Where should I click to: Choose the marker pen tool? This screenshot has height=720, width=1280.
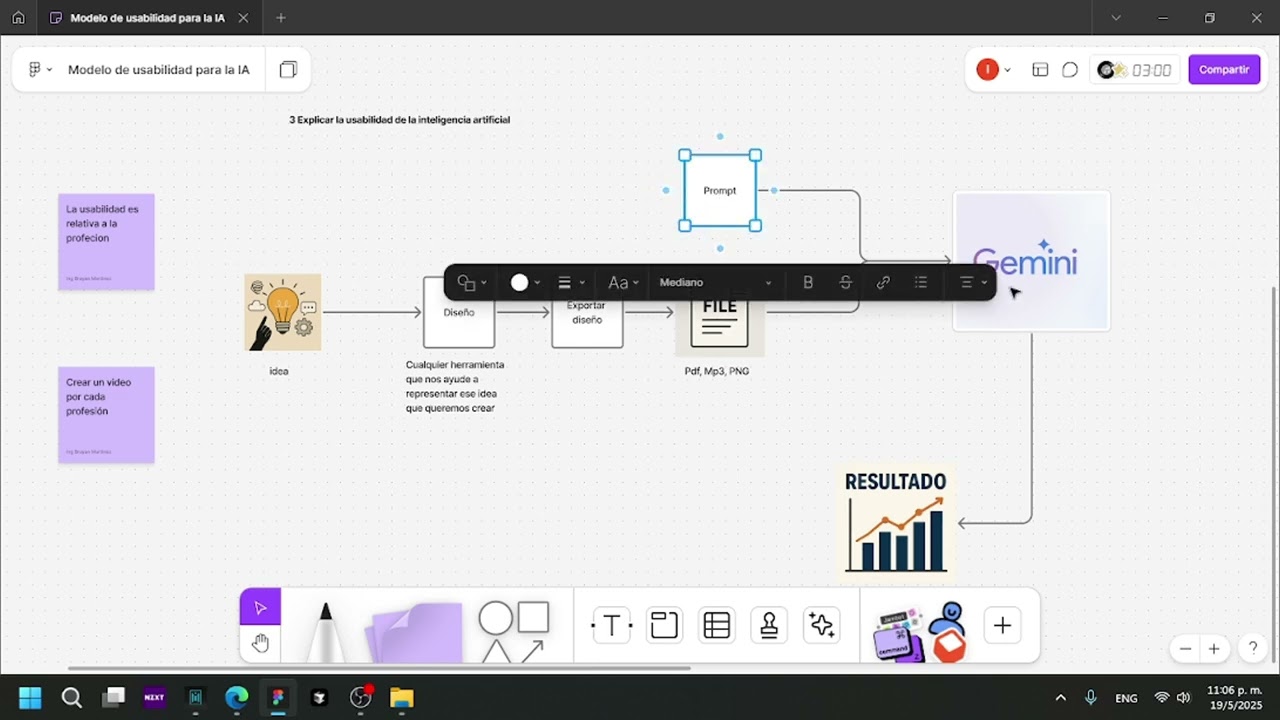[325, 631]
